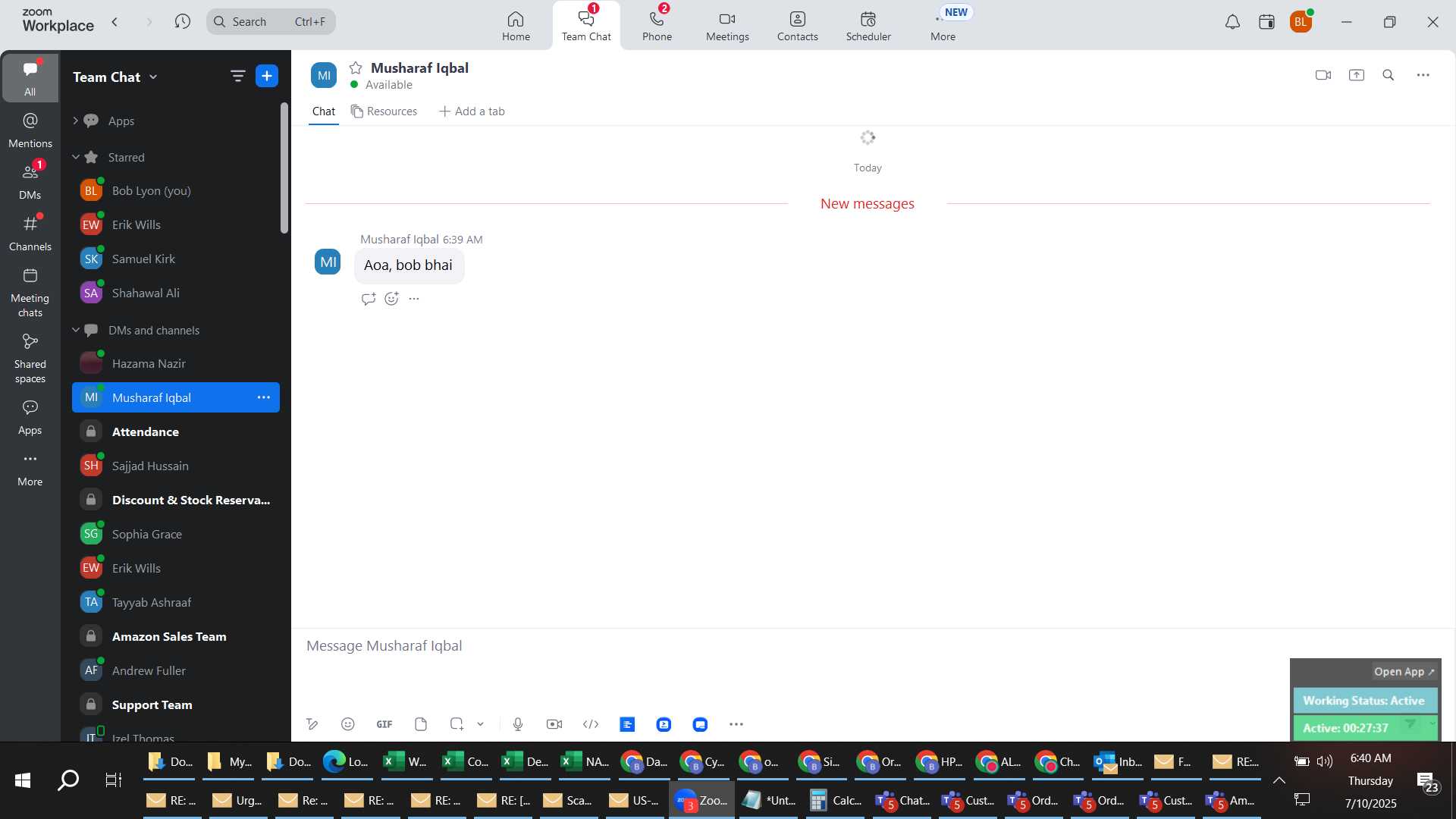
Task: Open the Shahawal Ali chat
Action: (x=175, y=293)
